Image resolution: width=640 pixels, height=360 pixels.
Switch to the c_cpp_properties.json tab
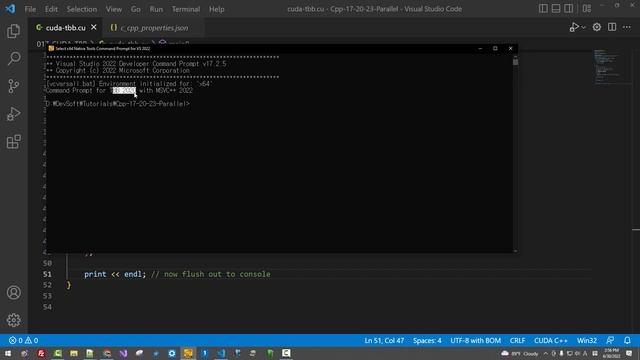(x=154, y=28)
